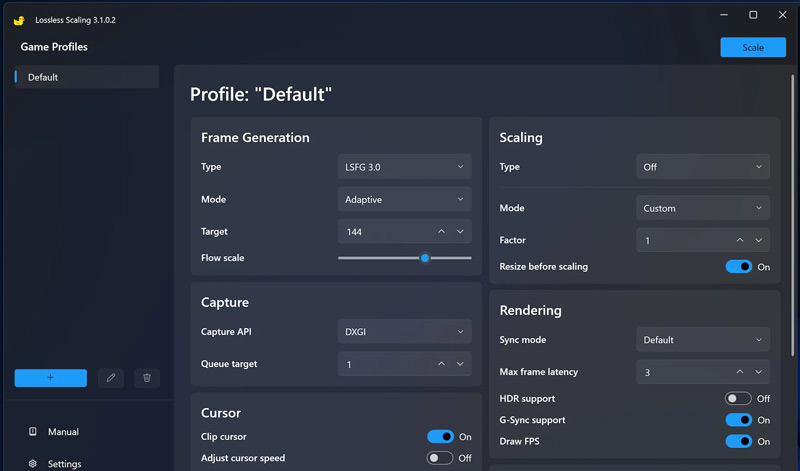
Task: Toggle the Draw FPS switch
Action: click(x=739, y=441)
